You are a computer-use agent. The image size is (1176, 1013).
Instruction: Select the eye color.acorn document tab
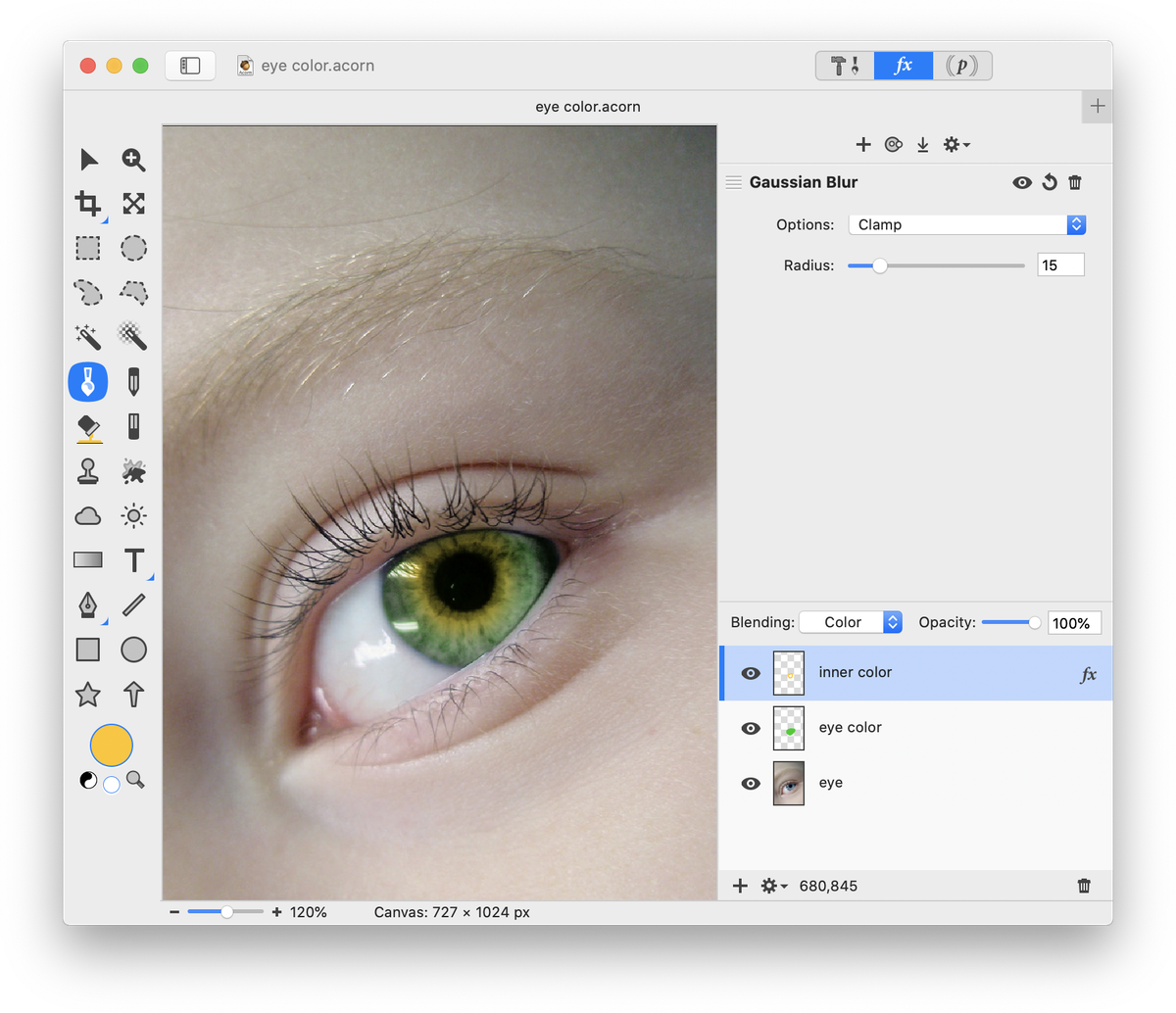(588, 107)
